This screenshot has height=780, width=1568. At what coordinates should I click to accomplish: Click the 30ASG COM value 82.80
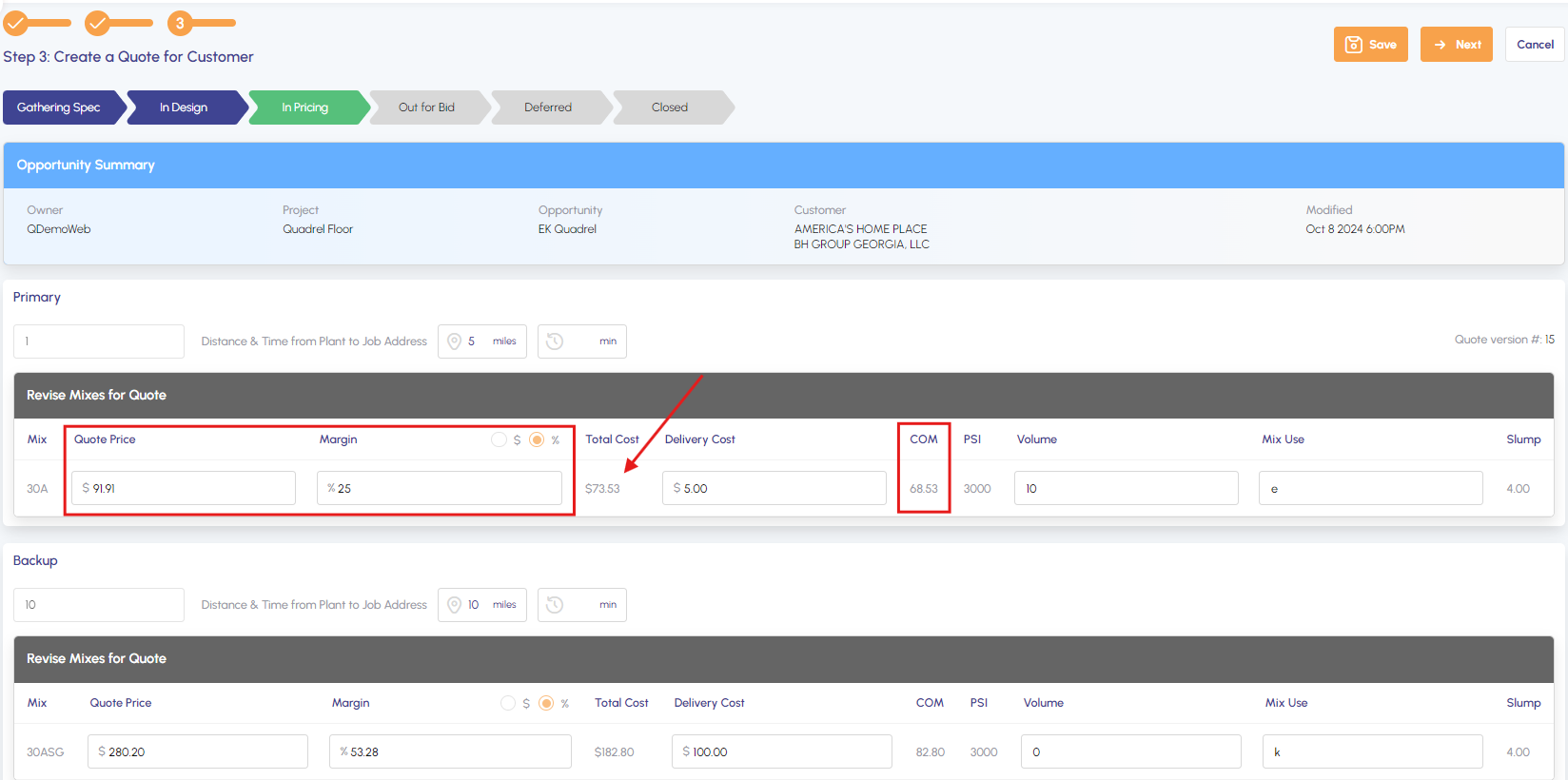point(931,752)
